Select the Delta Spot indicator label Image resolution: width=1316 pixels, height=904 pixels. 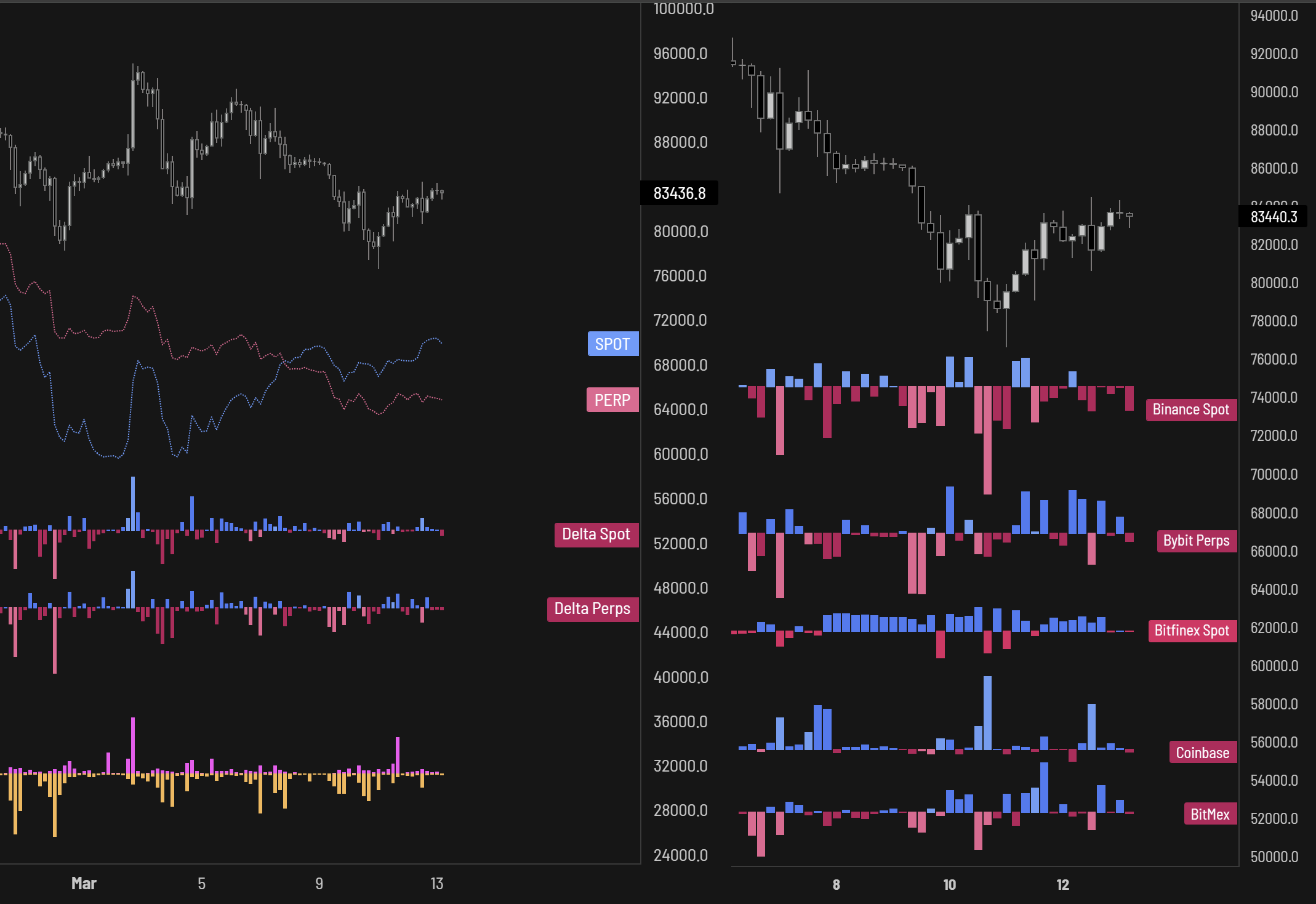(595, 534)
